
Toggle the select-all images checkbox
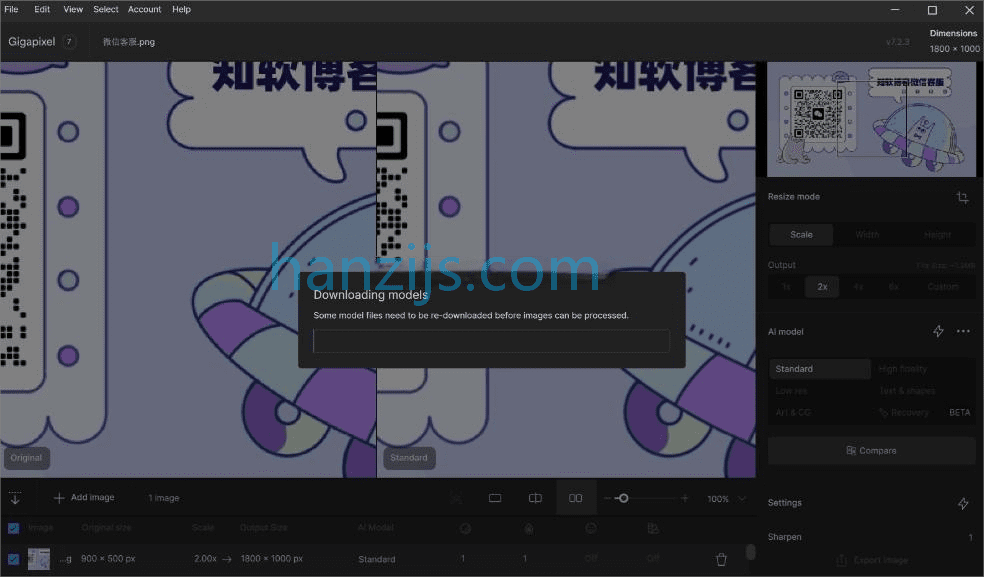click(x=13, y=528)
